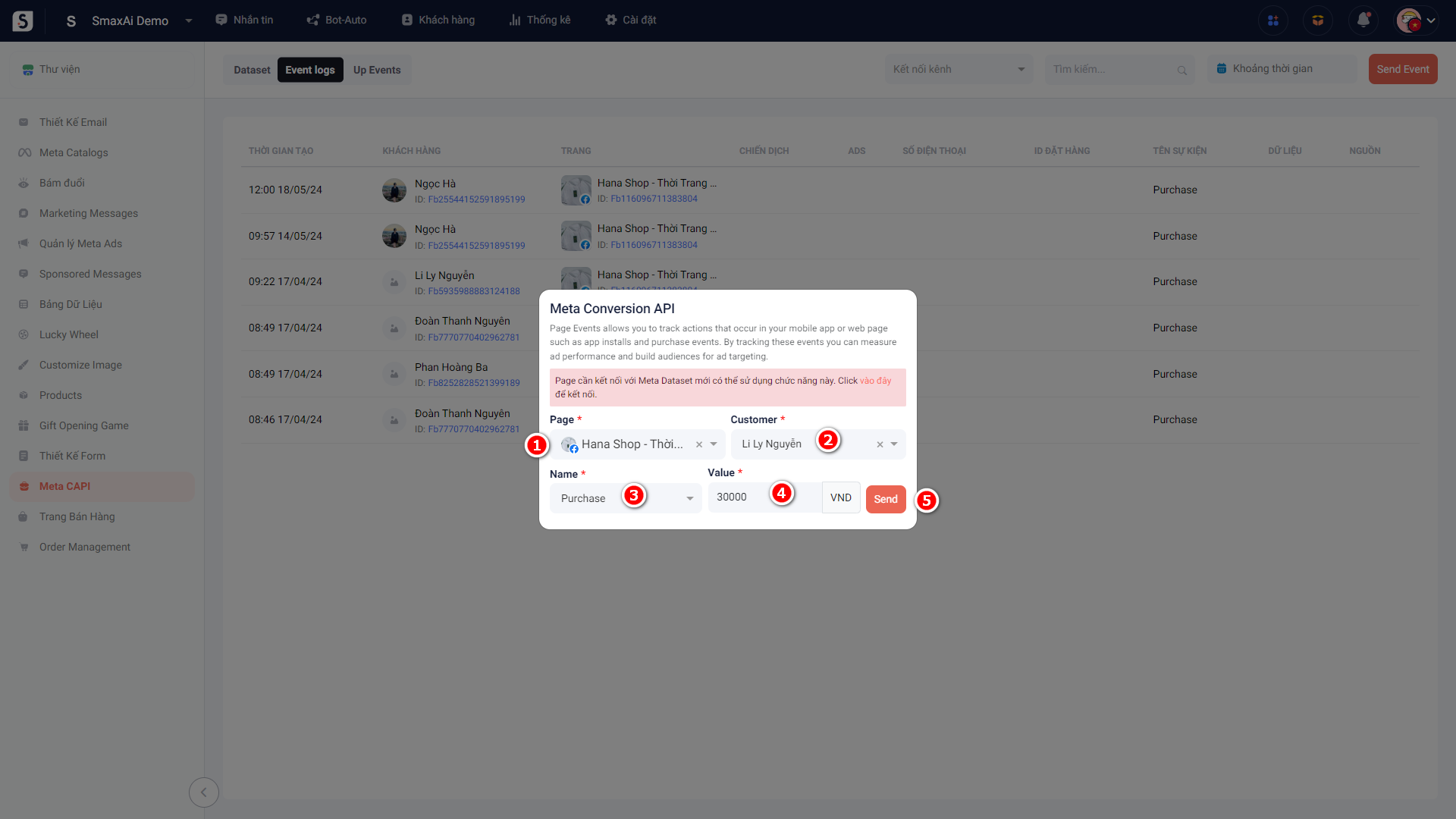The image size is (1456, 819).
Task: Collapse the sidebar with arrow button
Action: [x=203, y=792]
